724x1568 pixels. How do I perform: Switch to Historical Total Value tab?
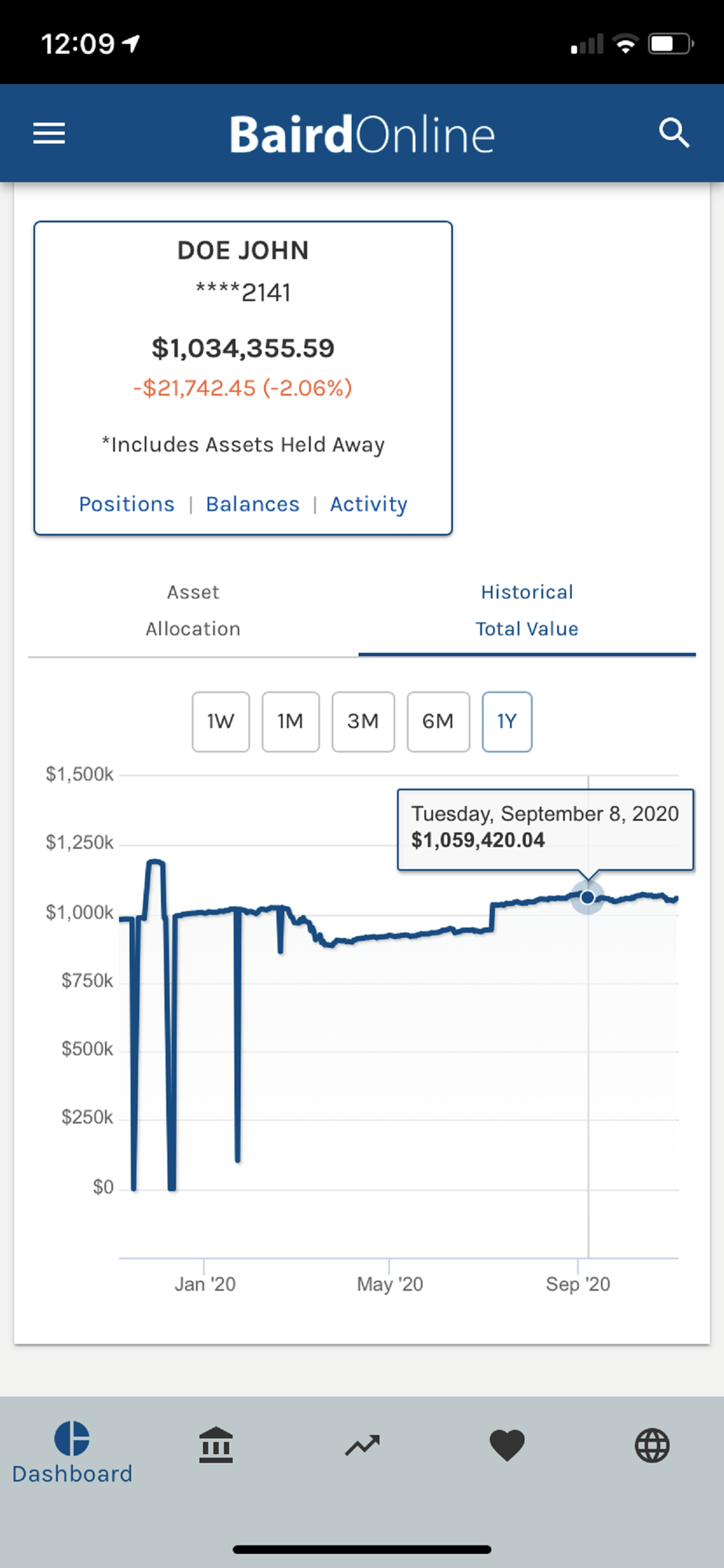[x=527, y=611]
